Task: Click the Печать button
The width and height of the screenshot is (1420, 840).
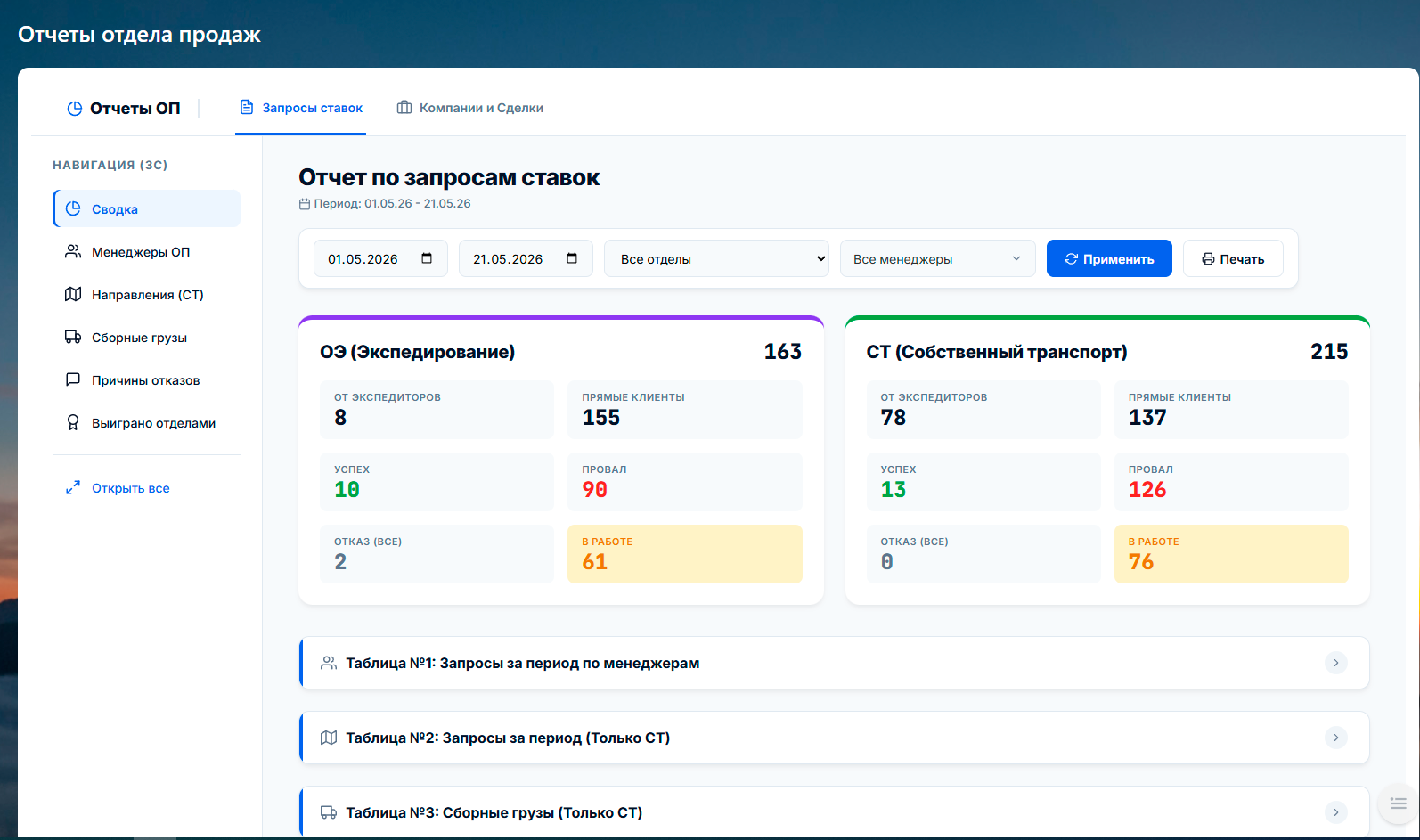Action: point(1233,258)
